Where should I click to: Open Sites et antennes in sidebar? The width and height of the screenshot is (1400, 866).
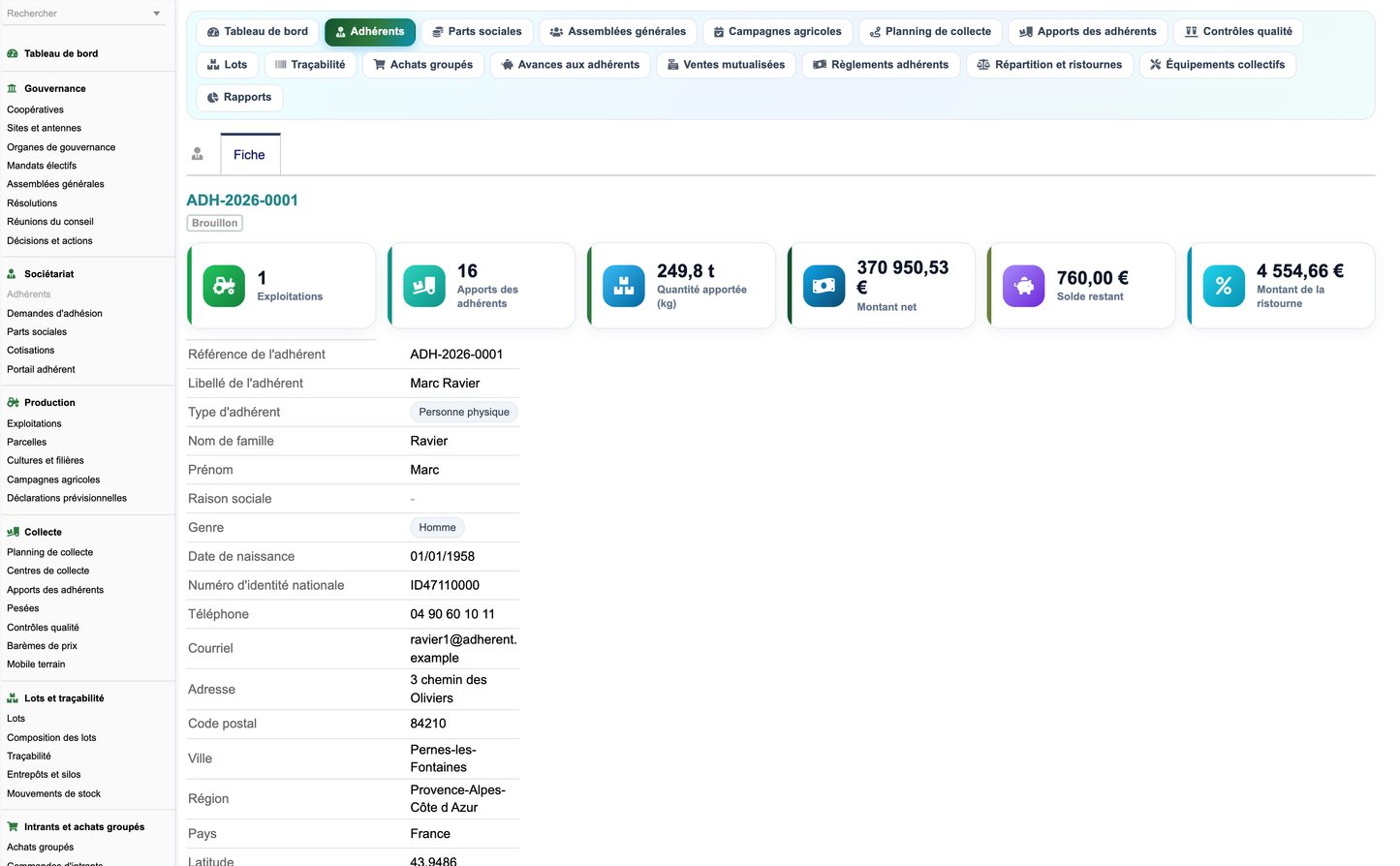coord(44,128)
